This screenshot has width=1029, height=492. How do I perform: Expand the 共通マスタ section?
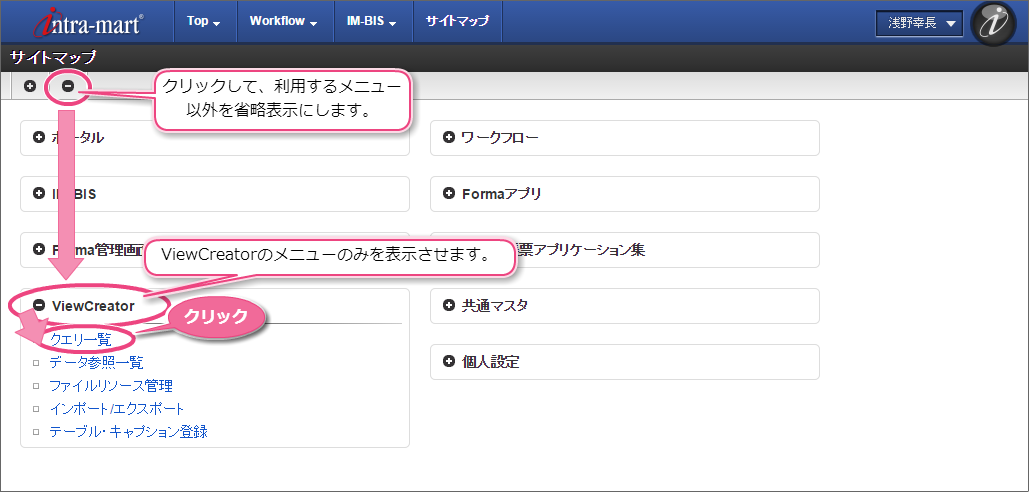449,305
